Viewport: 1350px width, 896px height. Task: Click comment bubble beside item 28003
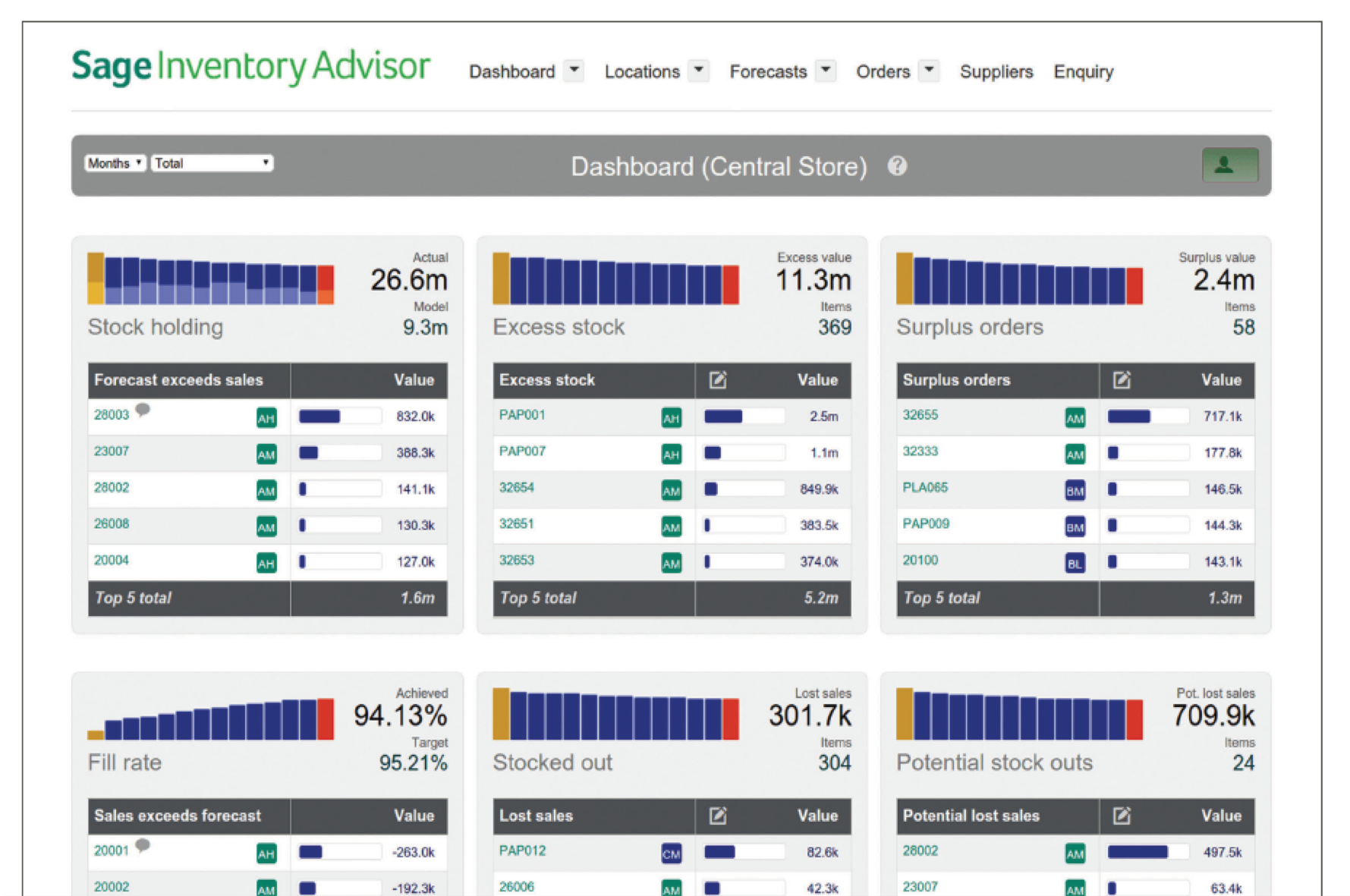point(143,410)
